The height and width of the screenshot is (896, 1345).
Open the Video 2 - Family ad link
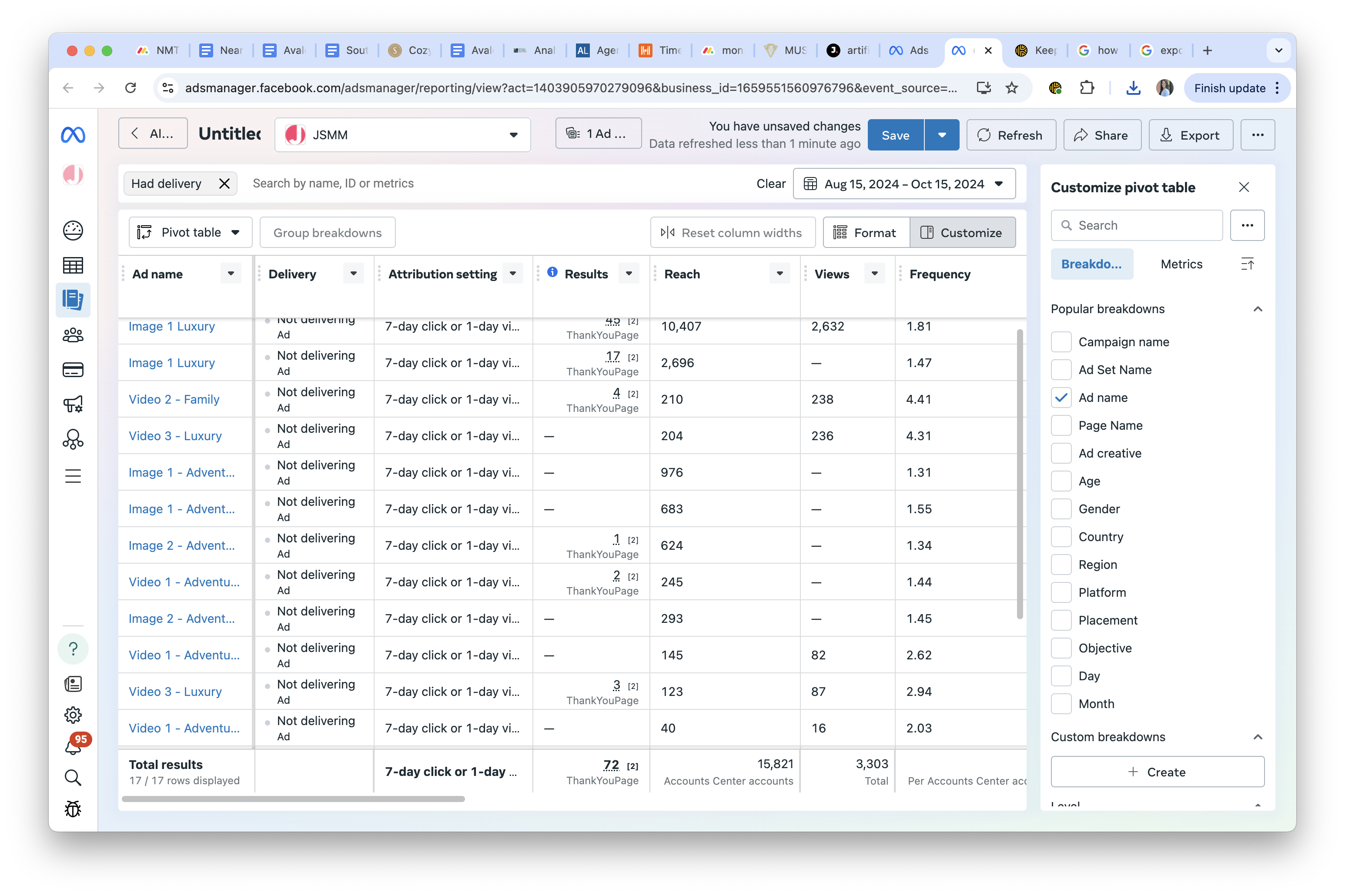click(174, 399)
